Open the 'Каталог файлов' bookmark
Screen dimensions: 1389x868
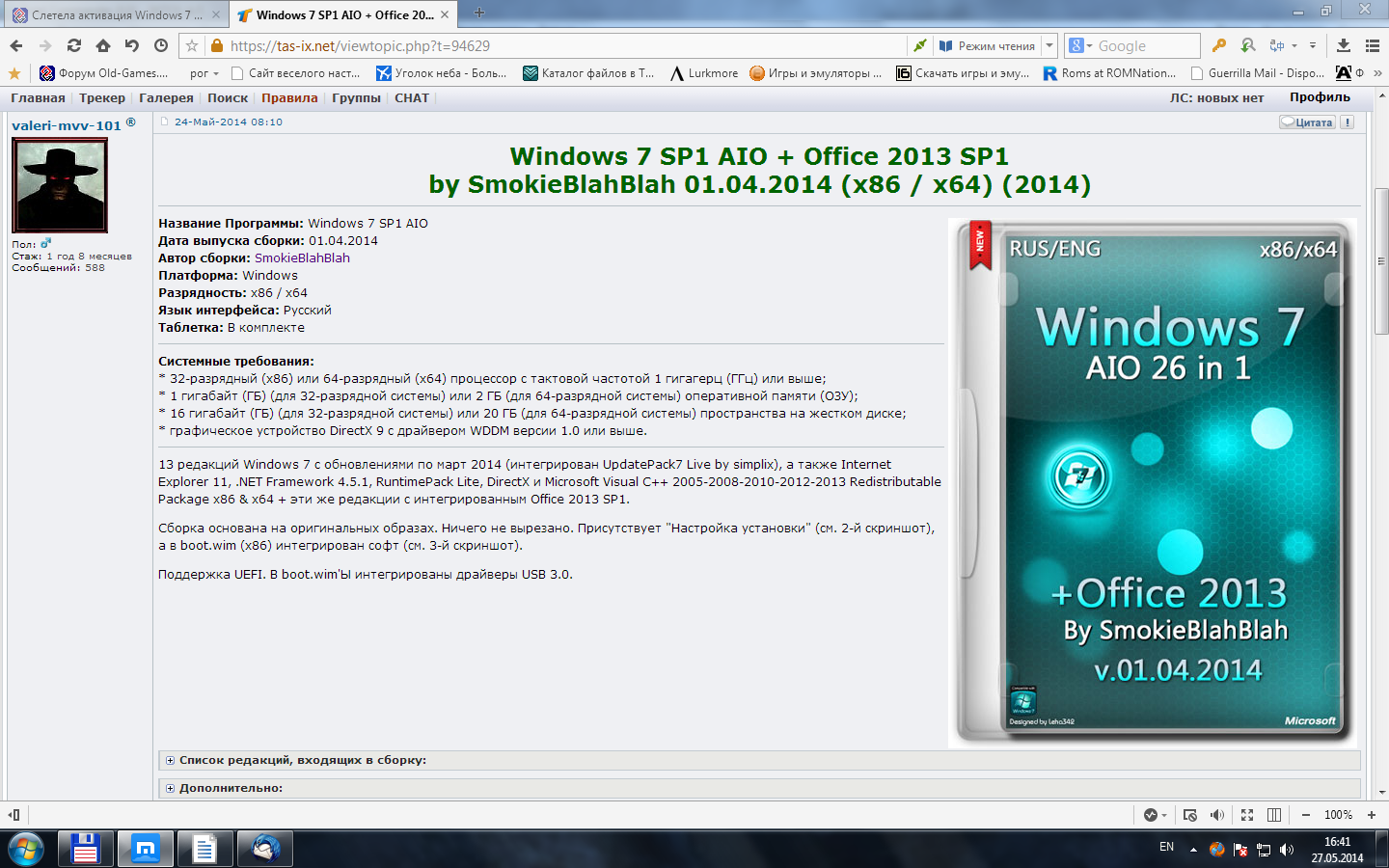tap(588, 73)
